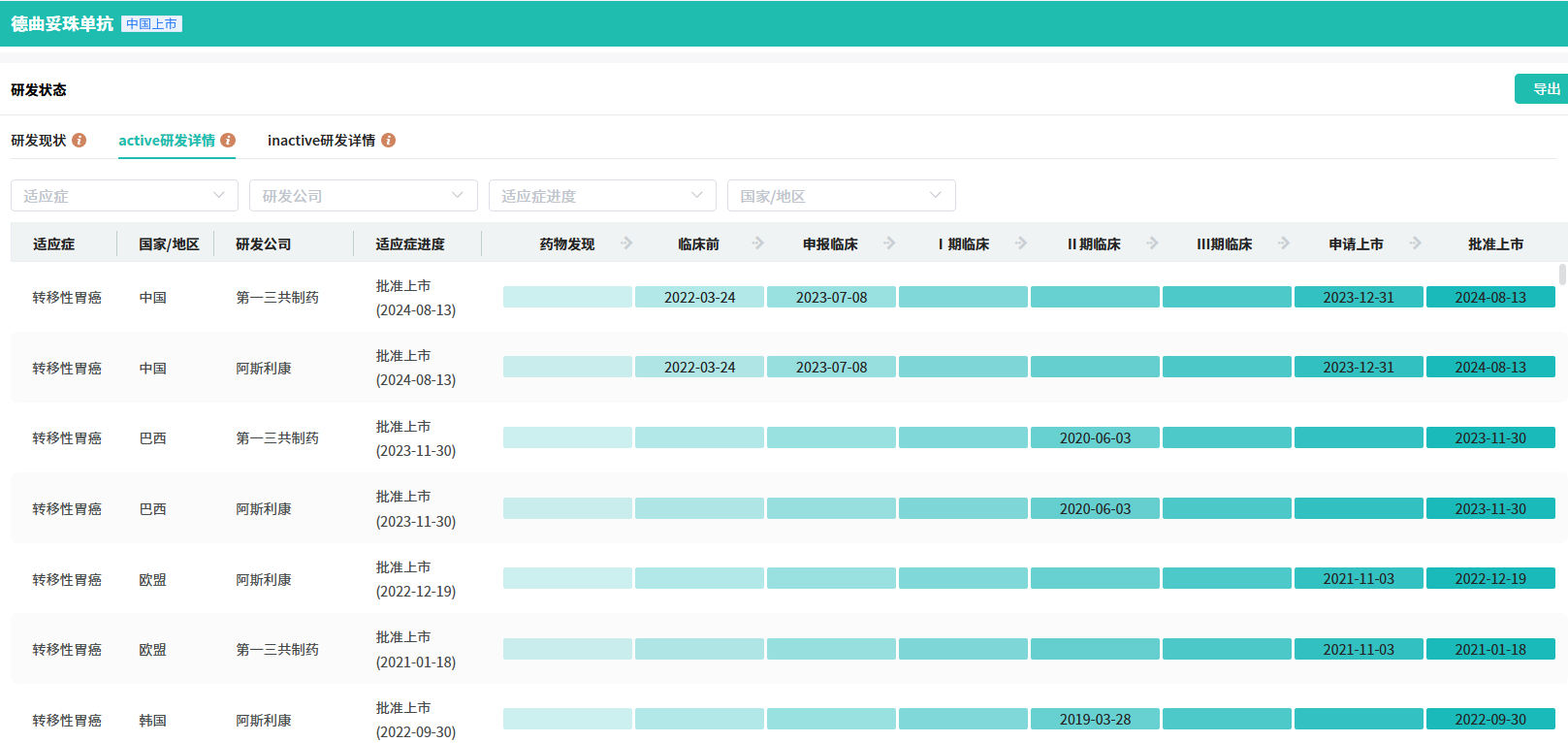The image size is (1568, 743).
Task: Click the 2020-06-03 II期临床 progress bar for 巴西 第一三共制药
Action: click(x=1095, y=438)
